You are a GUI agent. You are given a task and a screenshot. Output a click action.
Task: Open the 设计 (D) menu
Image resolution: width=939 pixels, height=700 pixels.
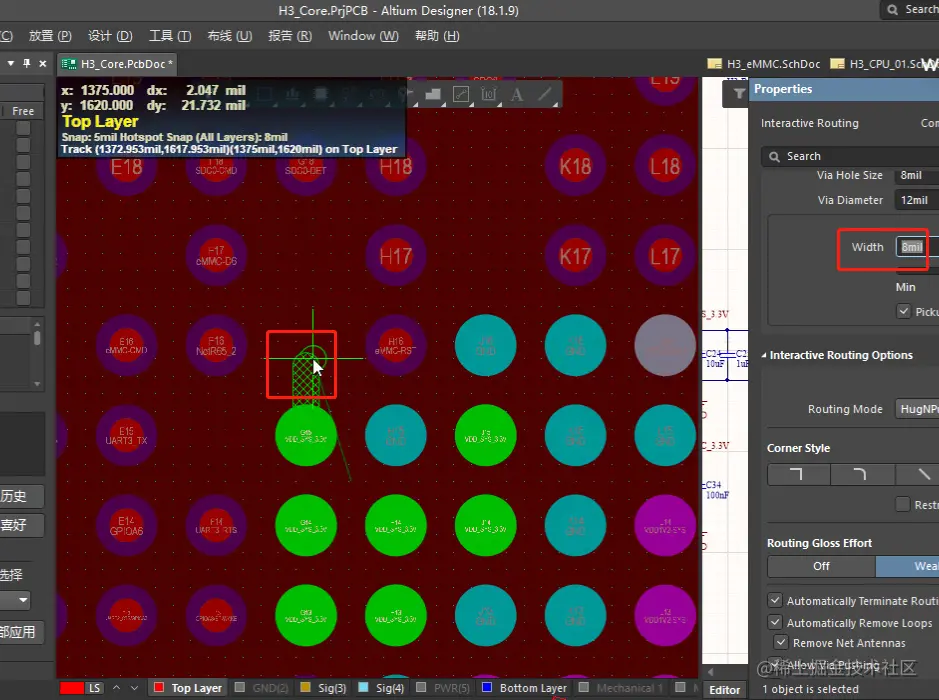(x=110, y=36)
